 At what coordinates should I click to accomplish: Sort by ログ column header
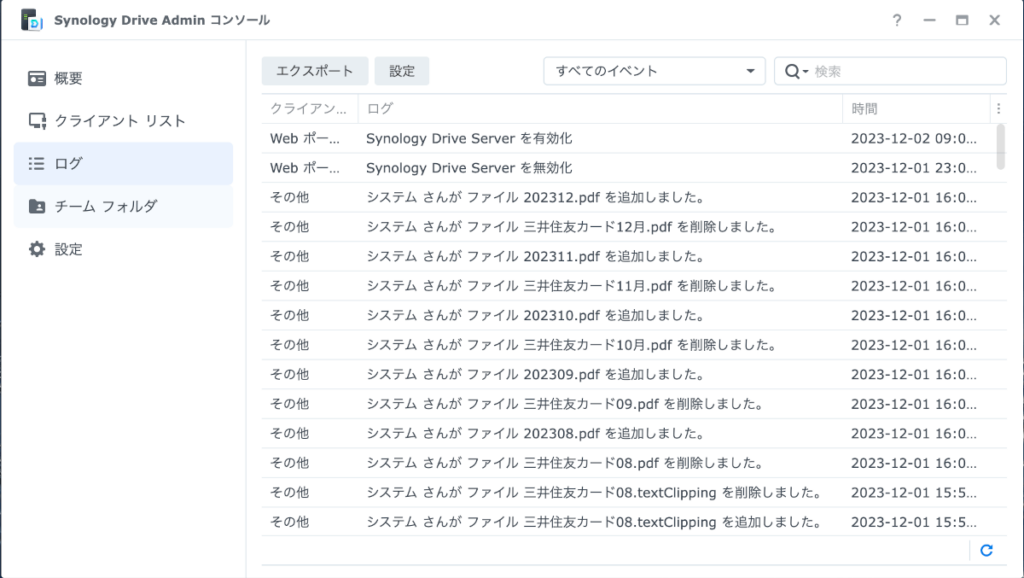(x=600, y=109)
